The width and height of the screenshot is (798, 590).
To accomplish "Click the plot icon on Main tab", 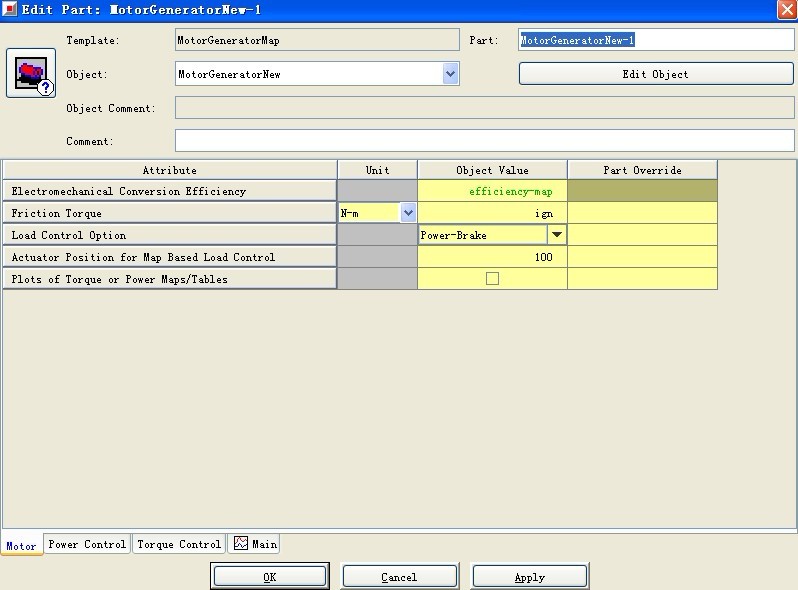I will pyautogui.click(x=241, y=544).
